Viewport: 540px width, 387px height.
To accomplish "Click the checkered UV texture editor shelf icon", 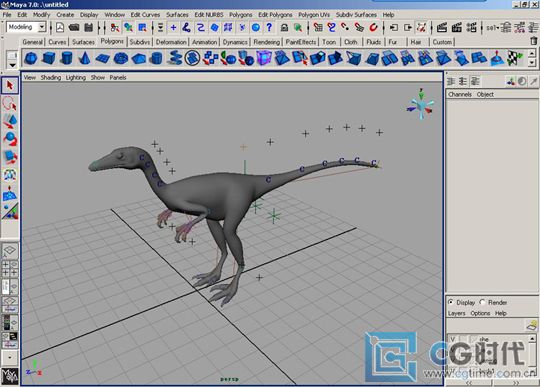I will pos(515,58).
